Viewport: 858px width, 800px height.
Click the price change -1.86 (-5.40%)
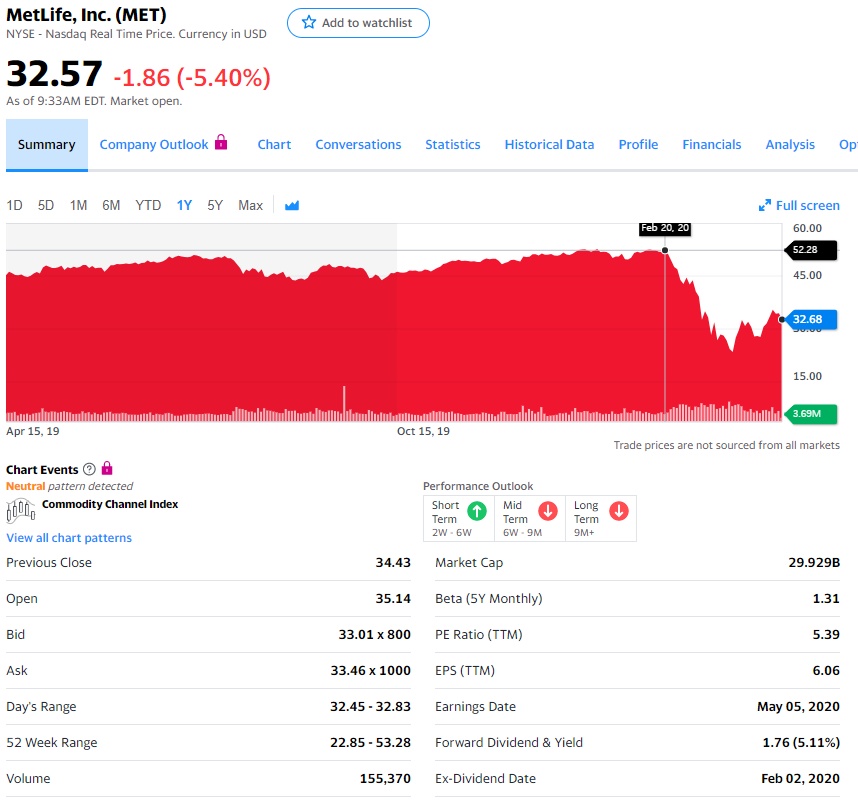[192, 78]
